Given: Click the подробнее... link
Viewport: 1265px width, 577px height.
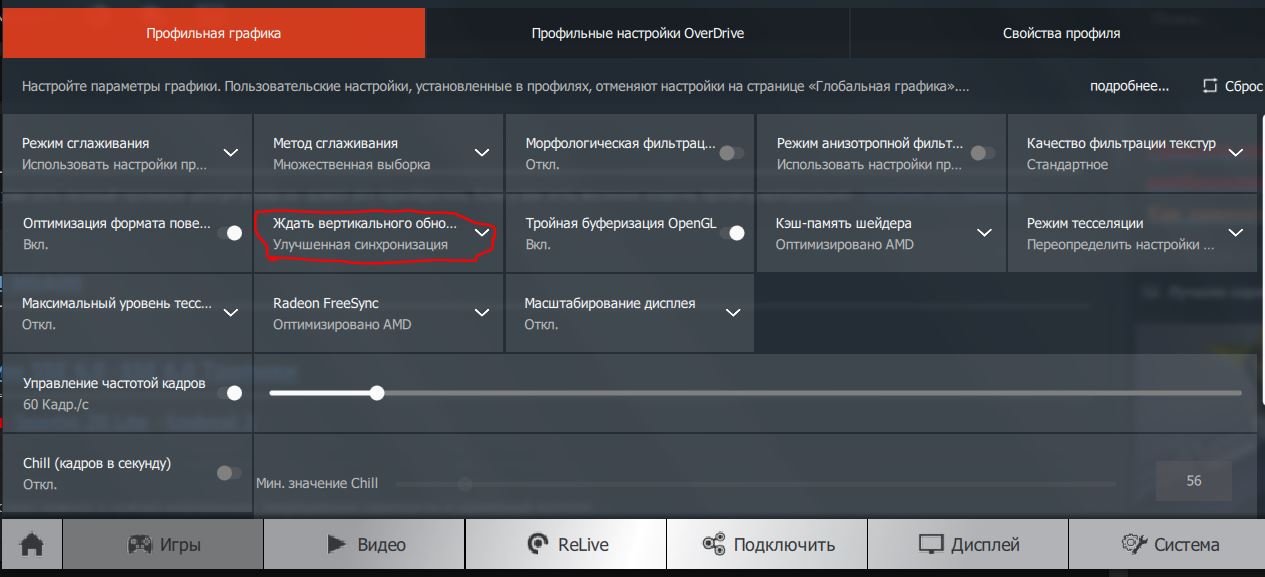Looking at the screenshot, I should (x=1129, y=86).
